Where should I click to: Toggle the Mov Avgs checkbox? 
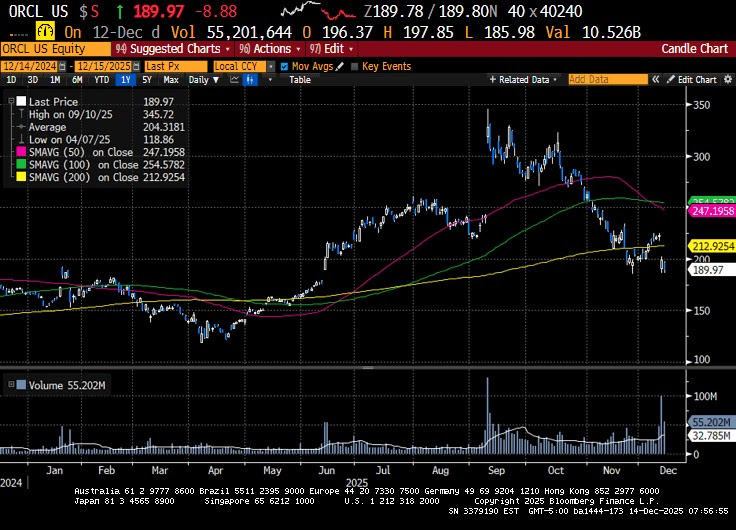coord(285,65)
